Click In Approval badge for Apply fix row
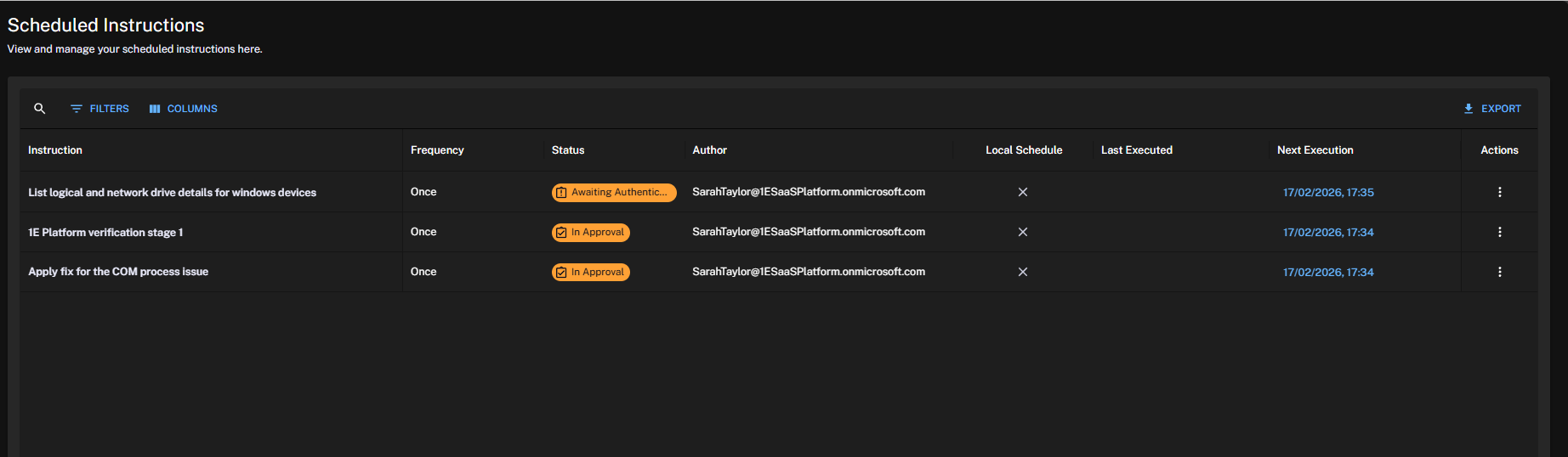The height and width of the screenshot is (457, 1568). click(591, 273)
